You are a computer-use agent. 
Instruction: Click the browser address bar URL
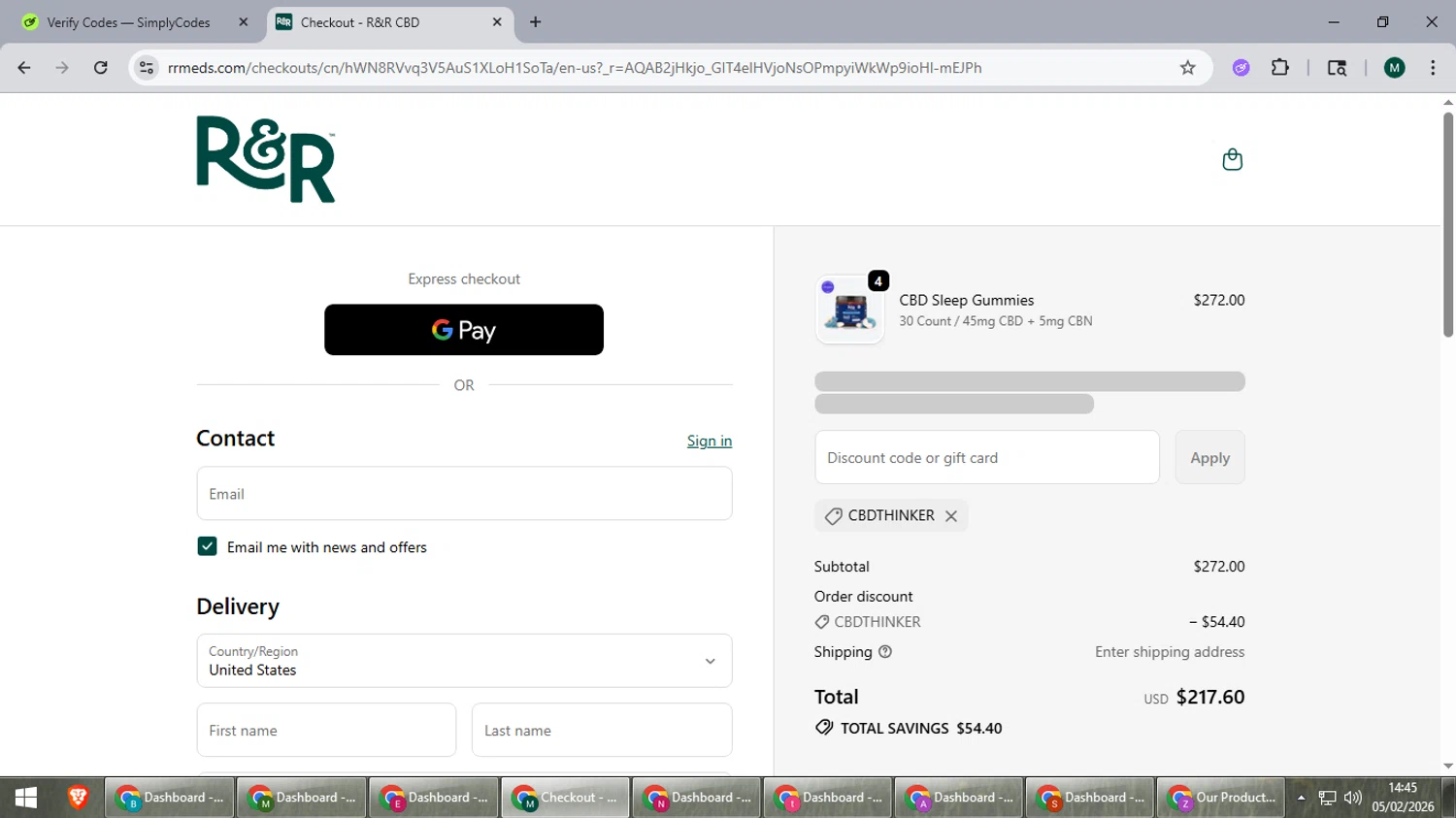click(575, 68)
